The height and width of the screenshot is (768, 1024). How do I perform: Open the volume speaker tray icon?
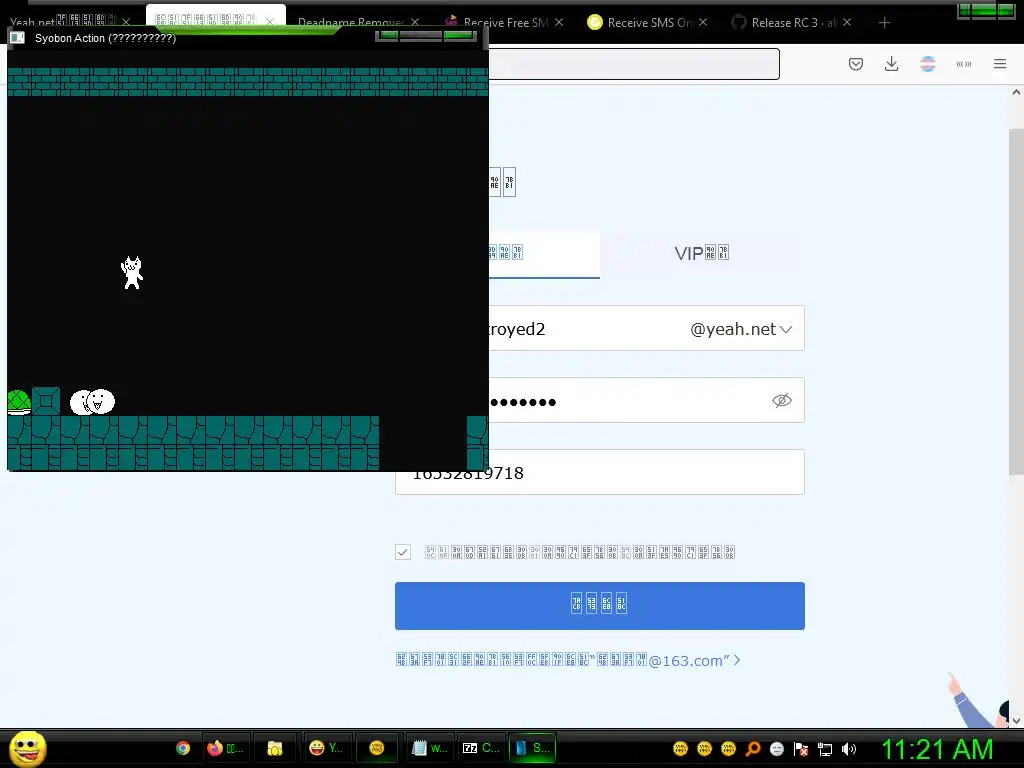(849, 749)
